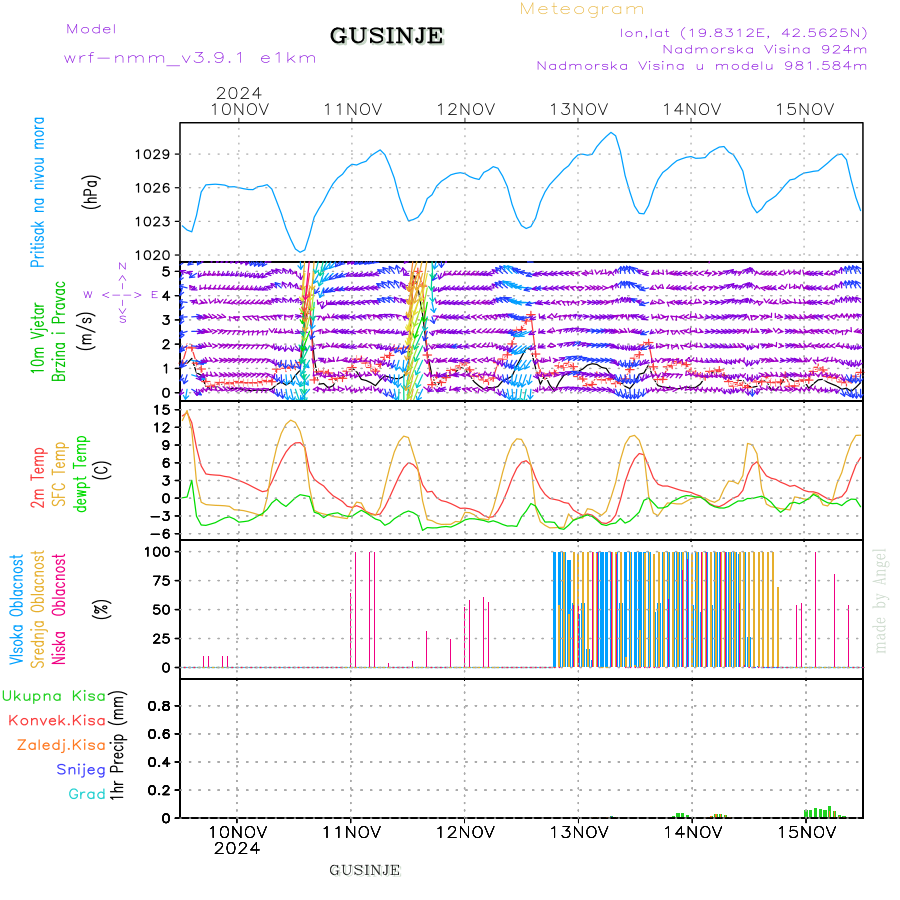Click the 15 temperature tick label
This screenshot has height=900, width=900.
point(161,410)
